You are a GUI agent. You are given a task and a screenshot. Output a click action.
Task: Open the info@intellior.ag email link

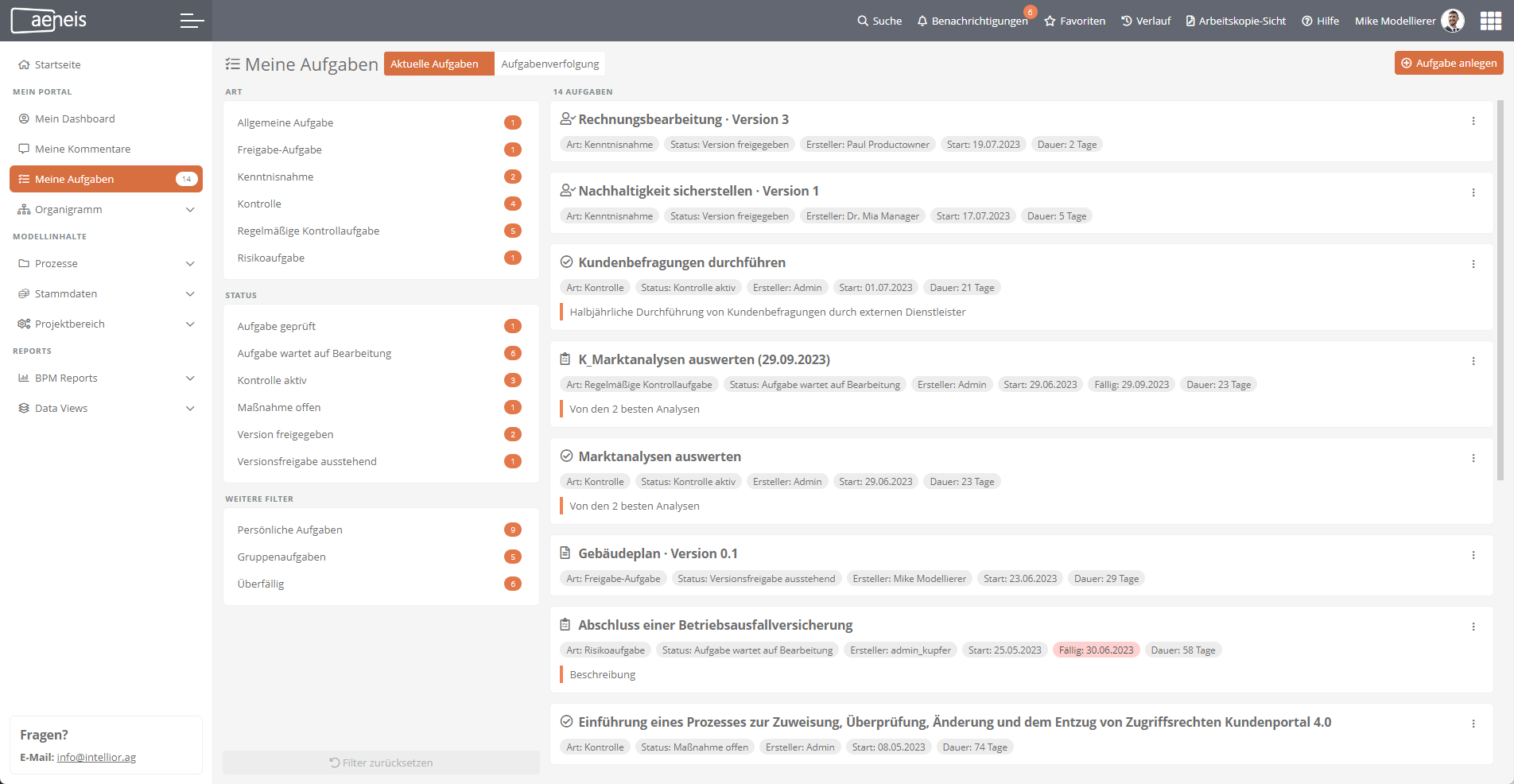pos(96,757)
